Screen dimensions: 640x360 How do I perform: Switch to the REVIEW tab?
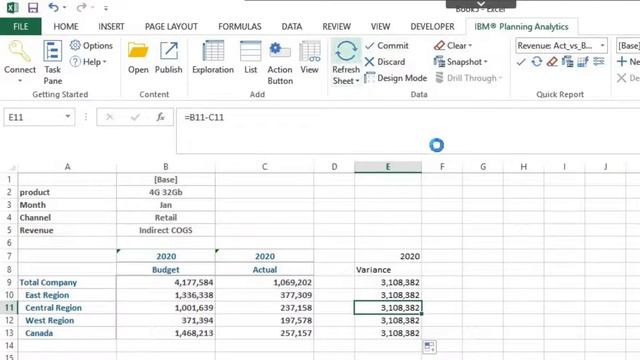[336, 27]
